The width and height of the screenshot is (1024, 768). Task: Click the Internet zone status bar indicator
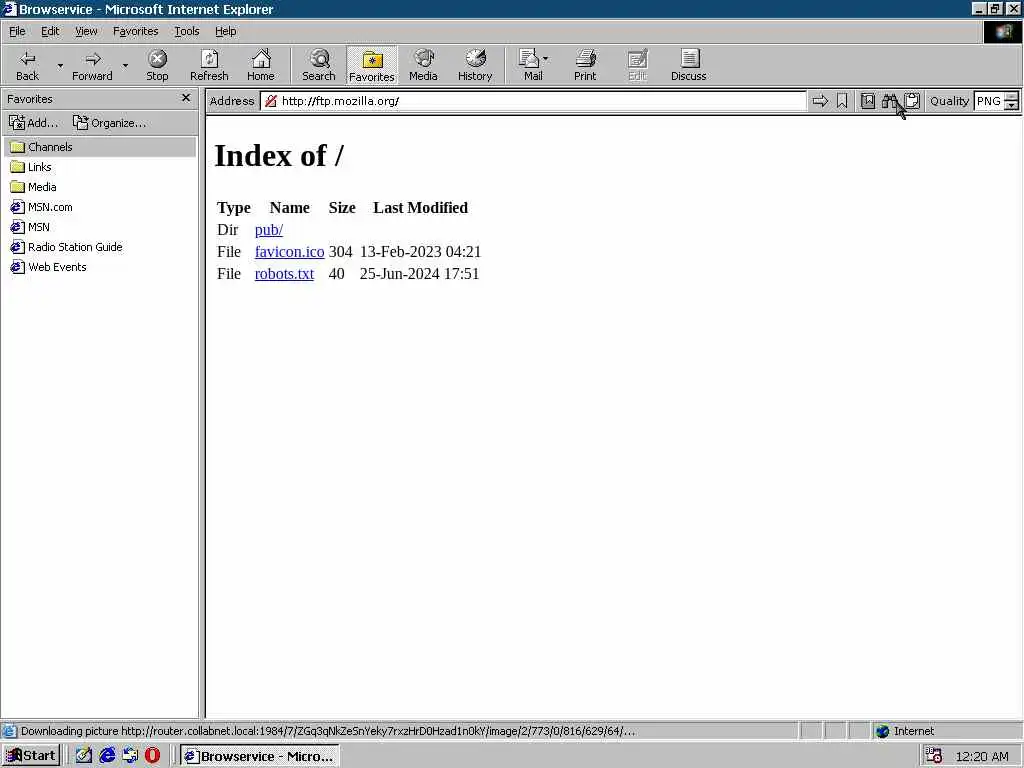906,731
